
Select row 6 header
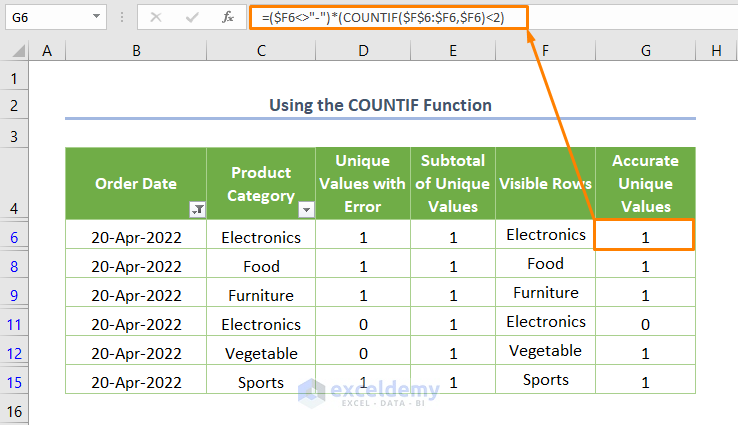14,237
